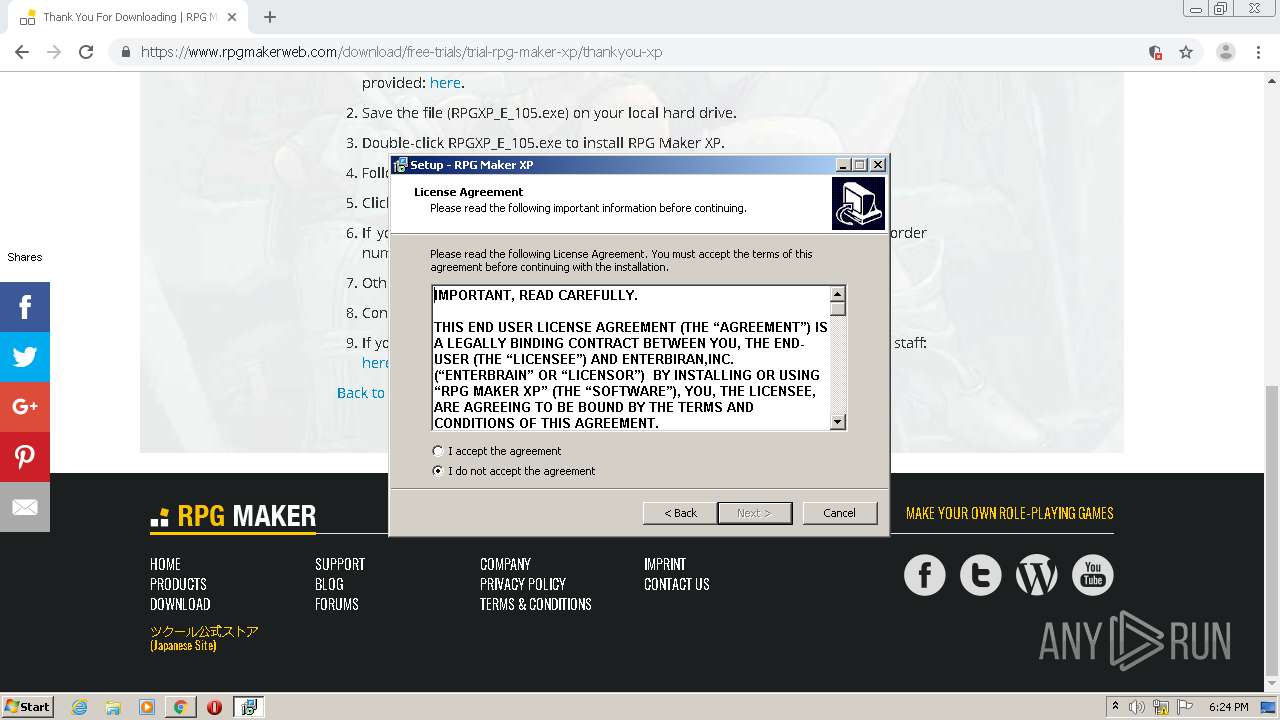
Task: Show hidden tray icons arrow
Action: (1115, 707)
